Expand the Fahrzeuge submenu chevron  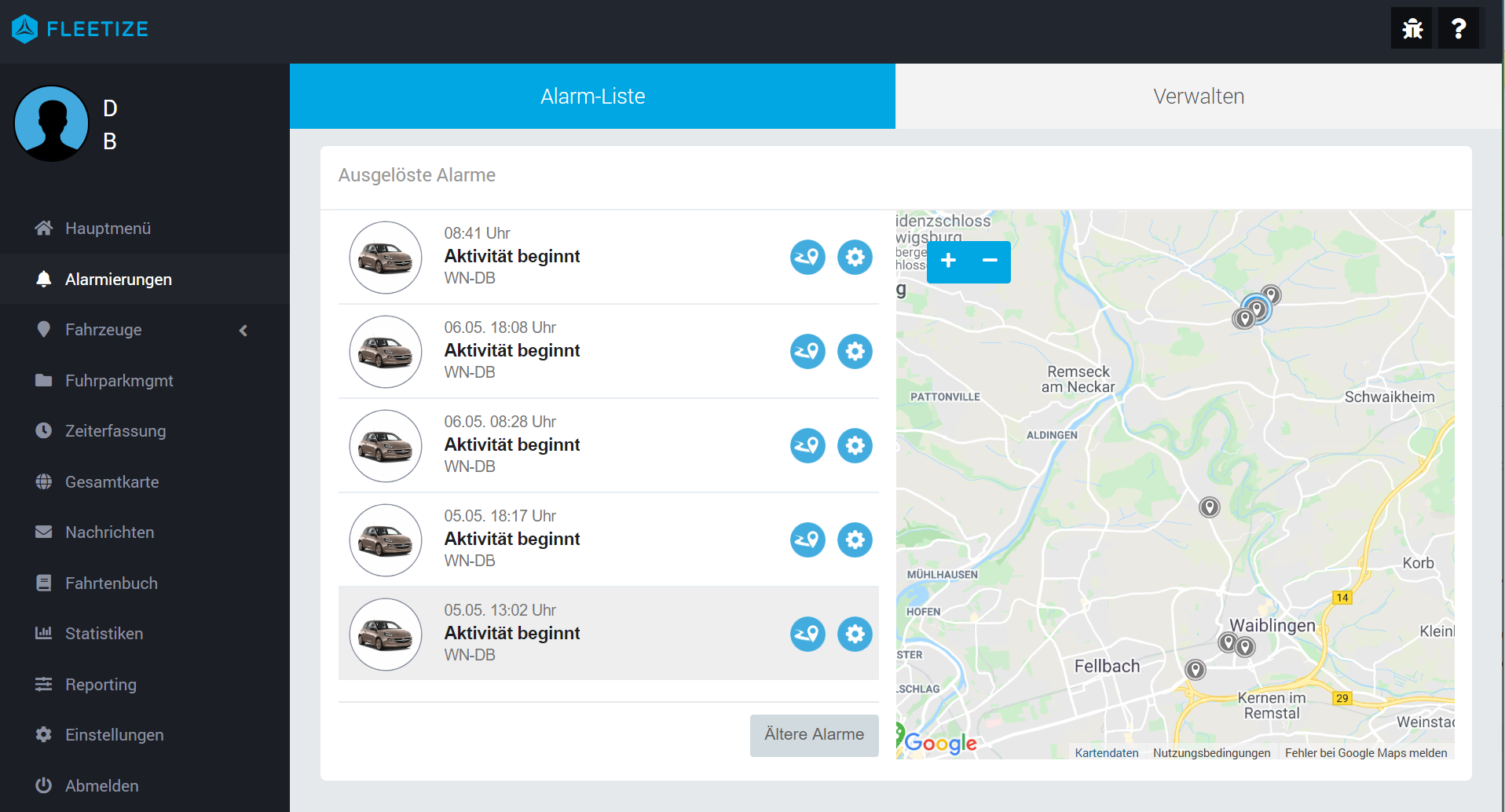(244, 330)
